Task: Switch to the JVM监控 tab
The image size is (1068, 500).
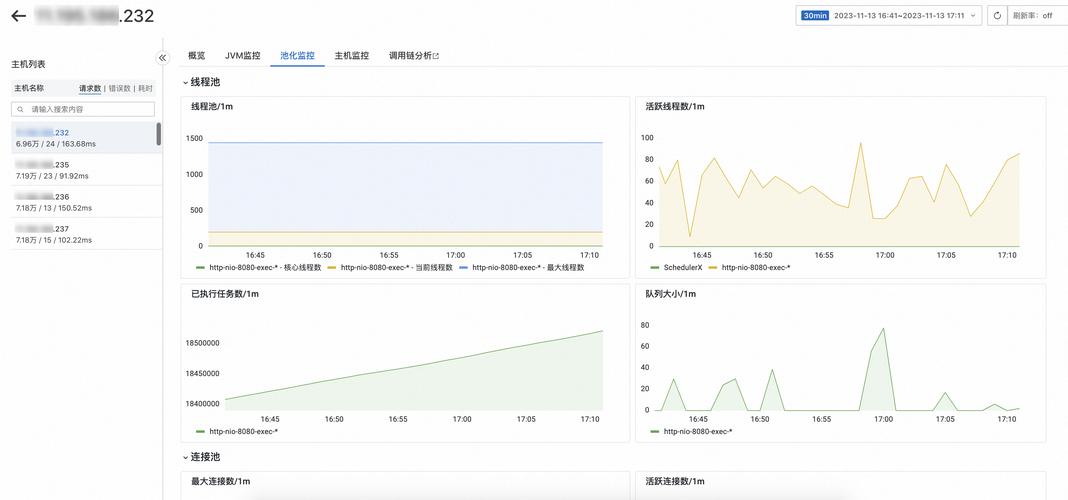Action: (x=242, y=56)
